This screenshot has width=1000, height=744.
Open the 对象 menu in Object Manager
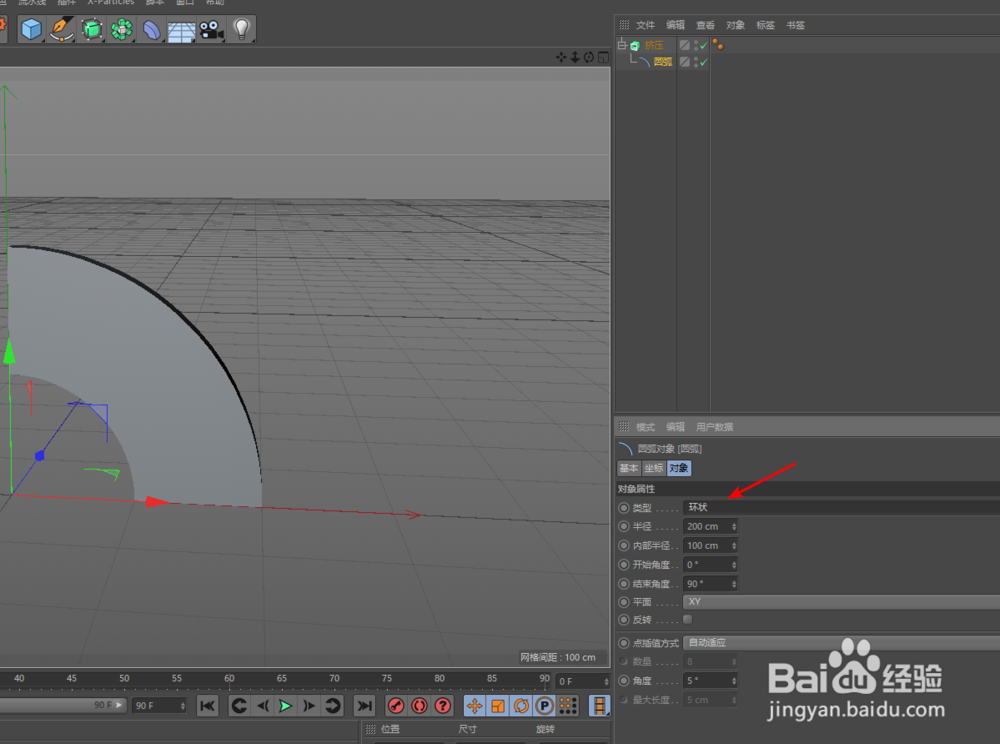735,25
